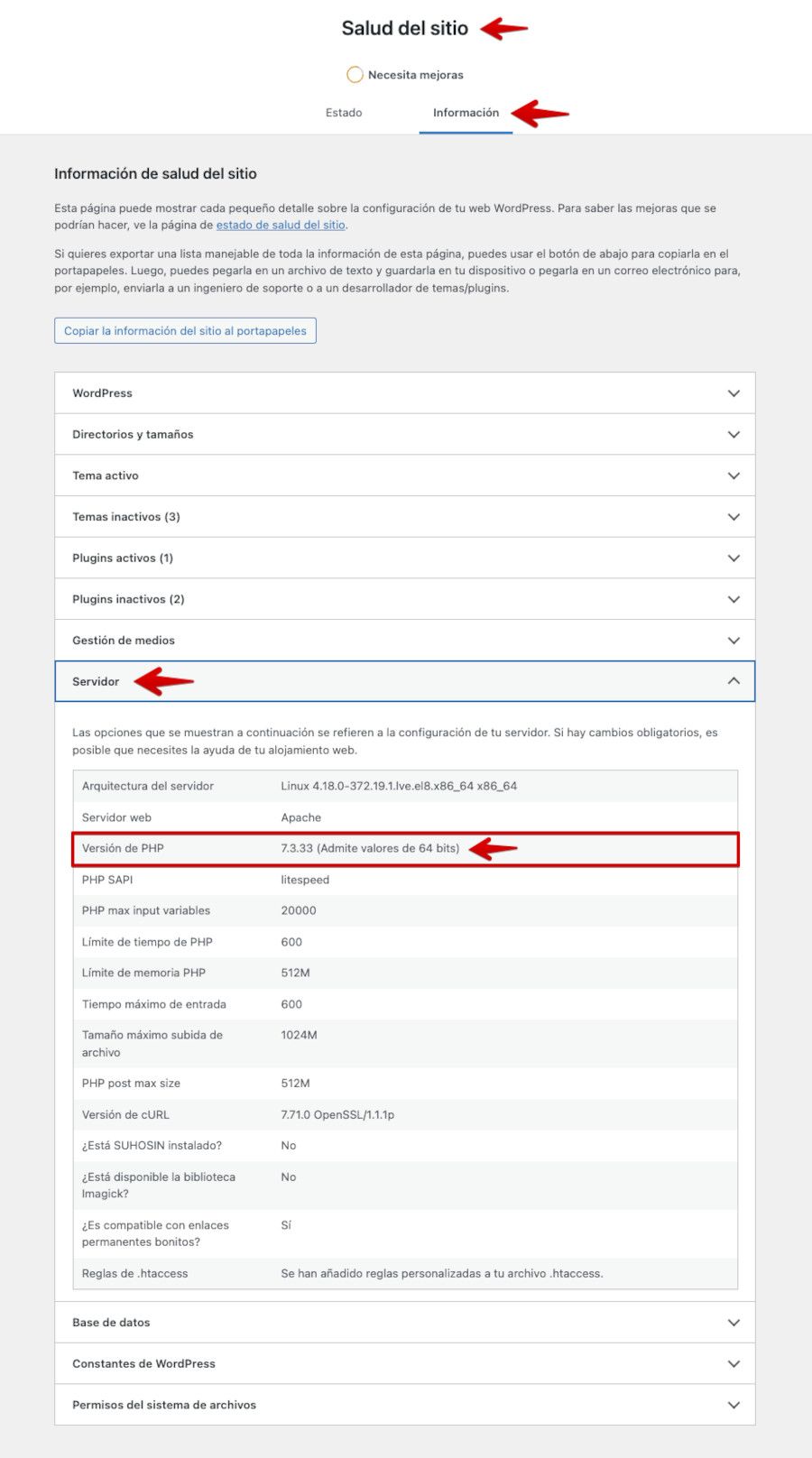Click 'Reglas de .htaccess' label
The width and height of the screenshot is (812, 1458).
tap(135, 1274)
